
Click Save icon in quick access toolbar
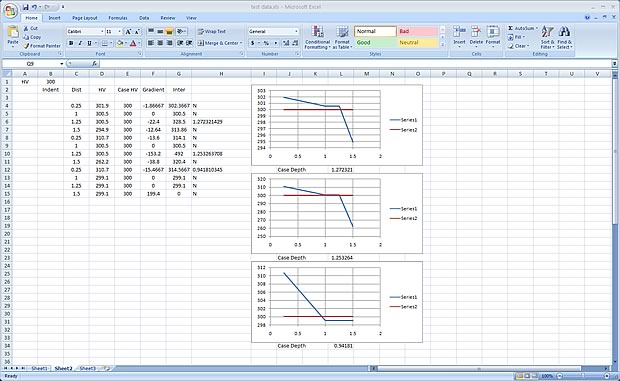click(25, 7)
